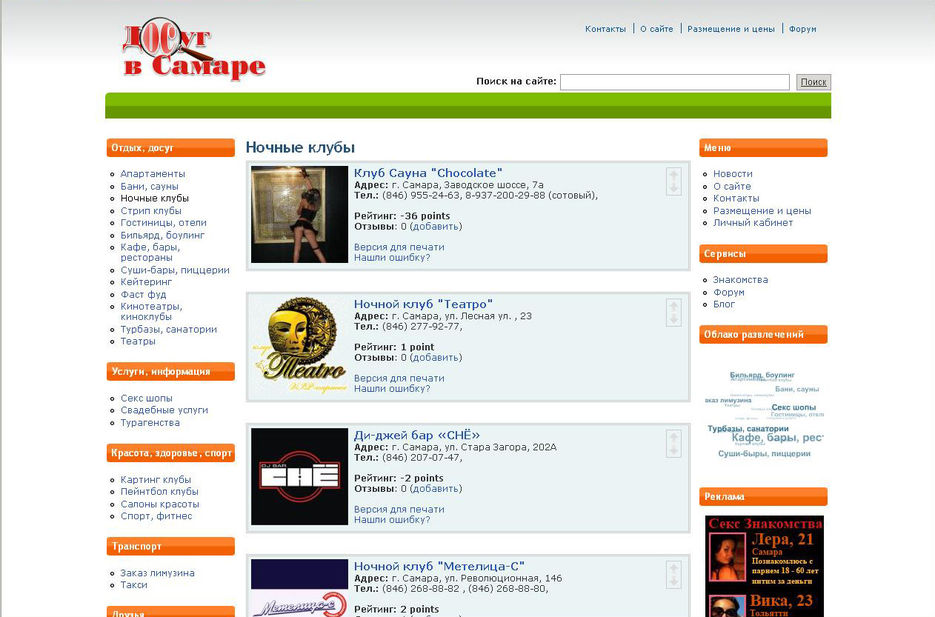Open 'Форум' under Сервисы

coord(729,292)
